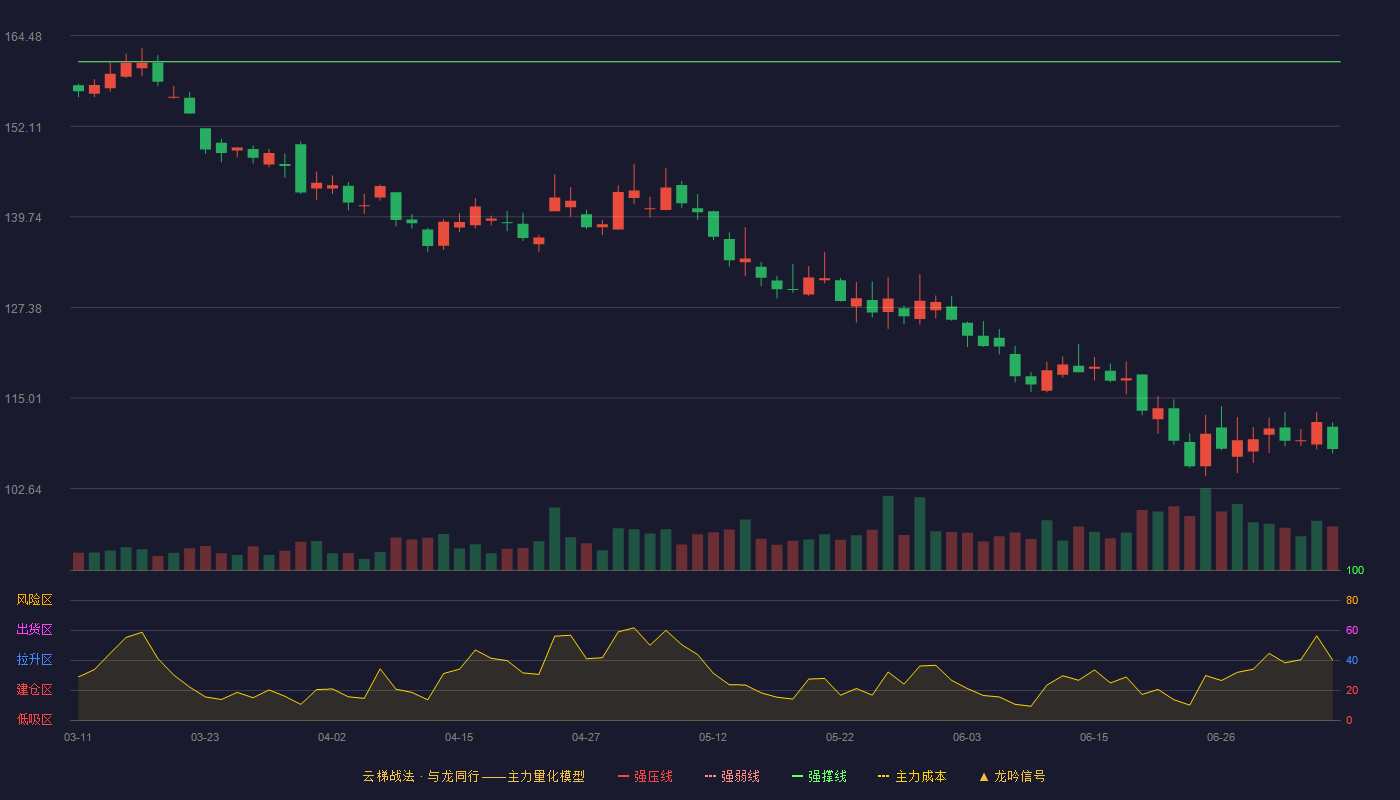Click the 云梯战法 主力量化模型 title text
Image resolution: width=1400 pixels, height=800 pixels.
click(473, 776)
